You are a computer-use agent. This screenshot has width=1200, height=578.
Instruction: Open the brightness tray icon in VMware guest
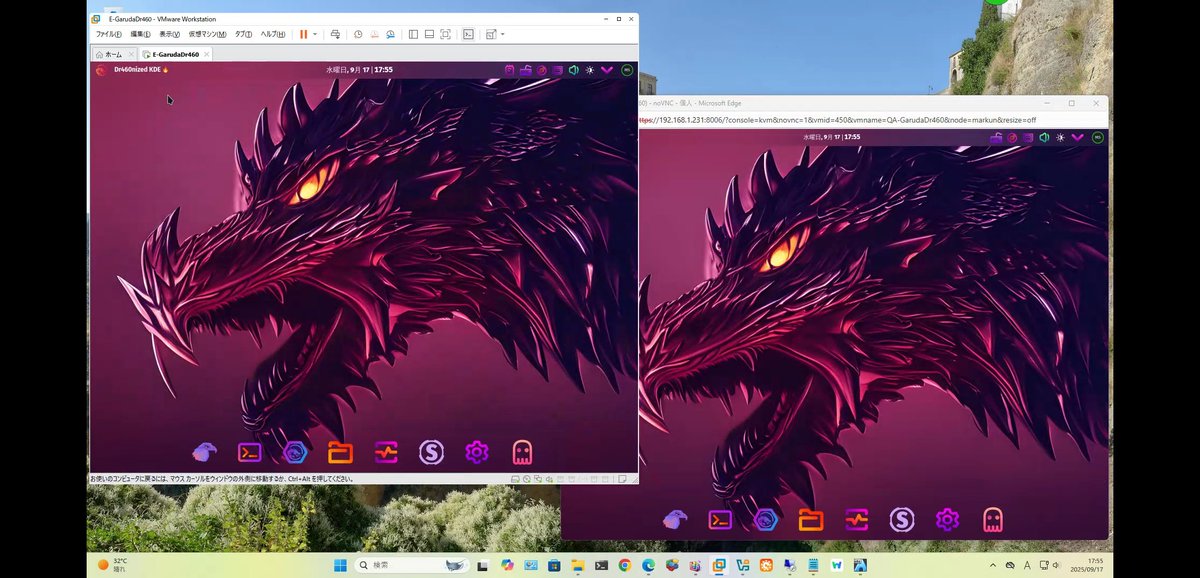click(x=589, y=70)
